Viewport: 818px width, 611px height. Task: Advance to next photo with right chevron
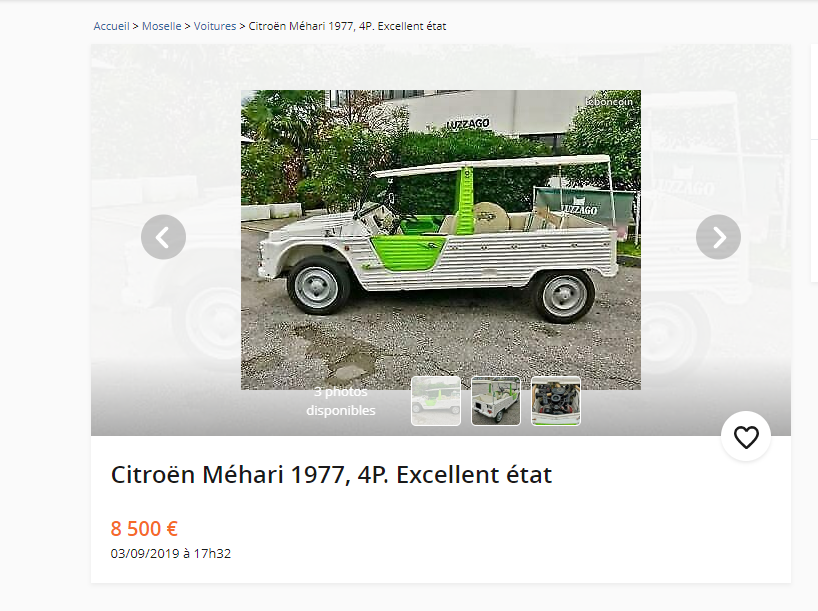(718, 237)
